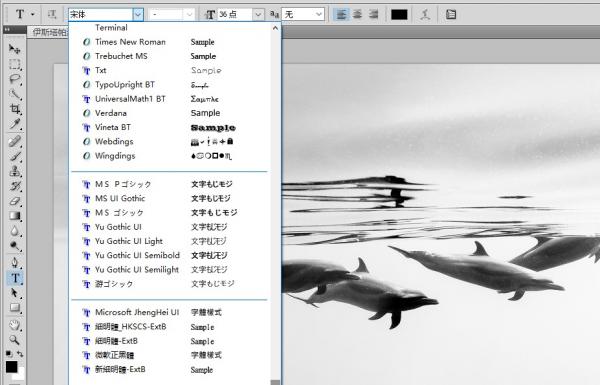
Task: Open the font size dropdown
Action: [x=258, y=15]
